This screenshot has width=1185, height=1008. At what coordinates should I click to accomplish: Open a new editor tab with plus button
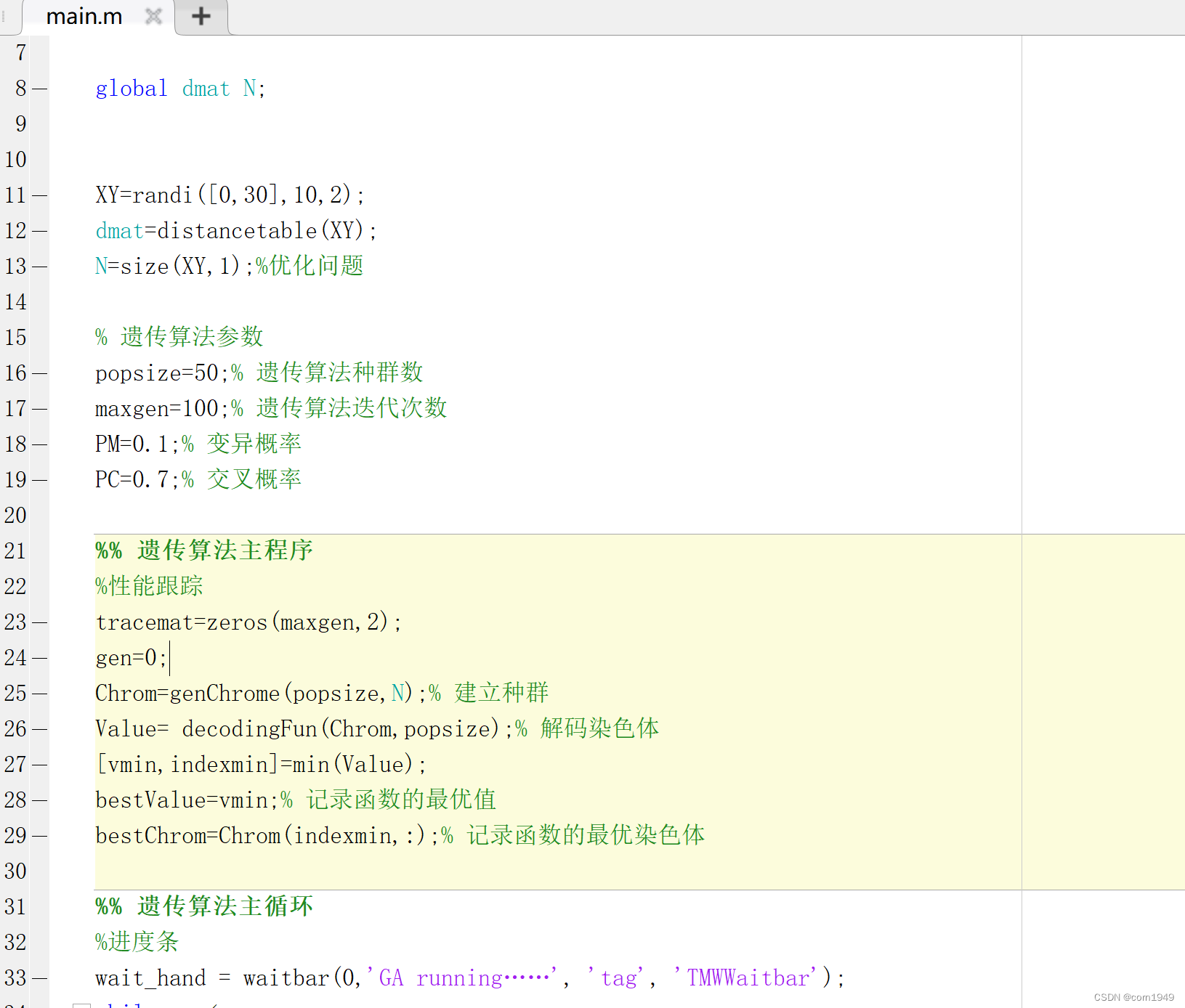(201, 16)
